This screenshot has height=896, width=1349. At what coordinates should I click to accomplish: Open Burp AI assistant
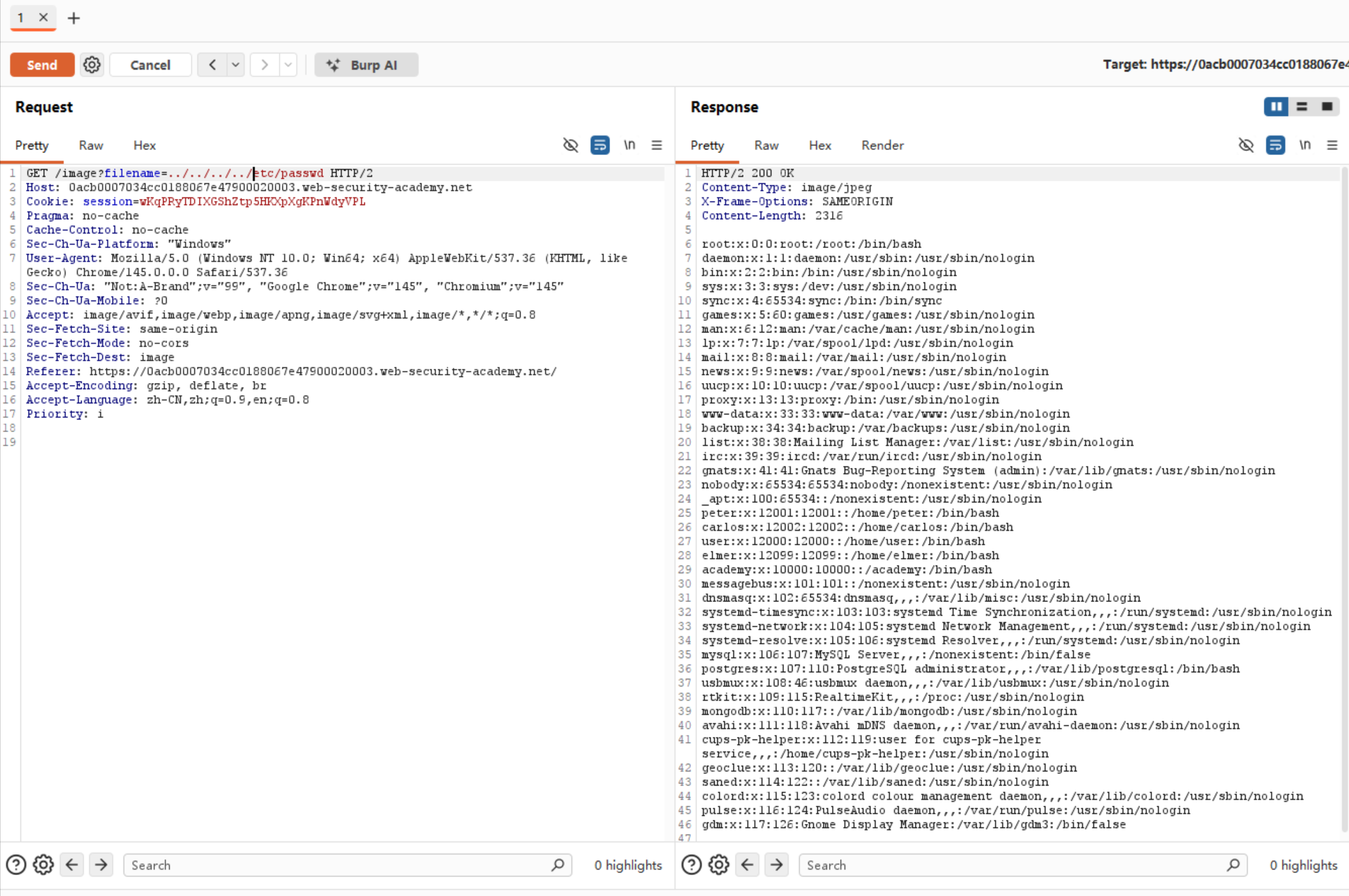[x=366, y=65]
